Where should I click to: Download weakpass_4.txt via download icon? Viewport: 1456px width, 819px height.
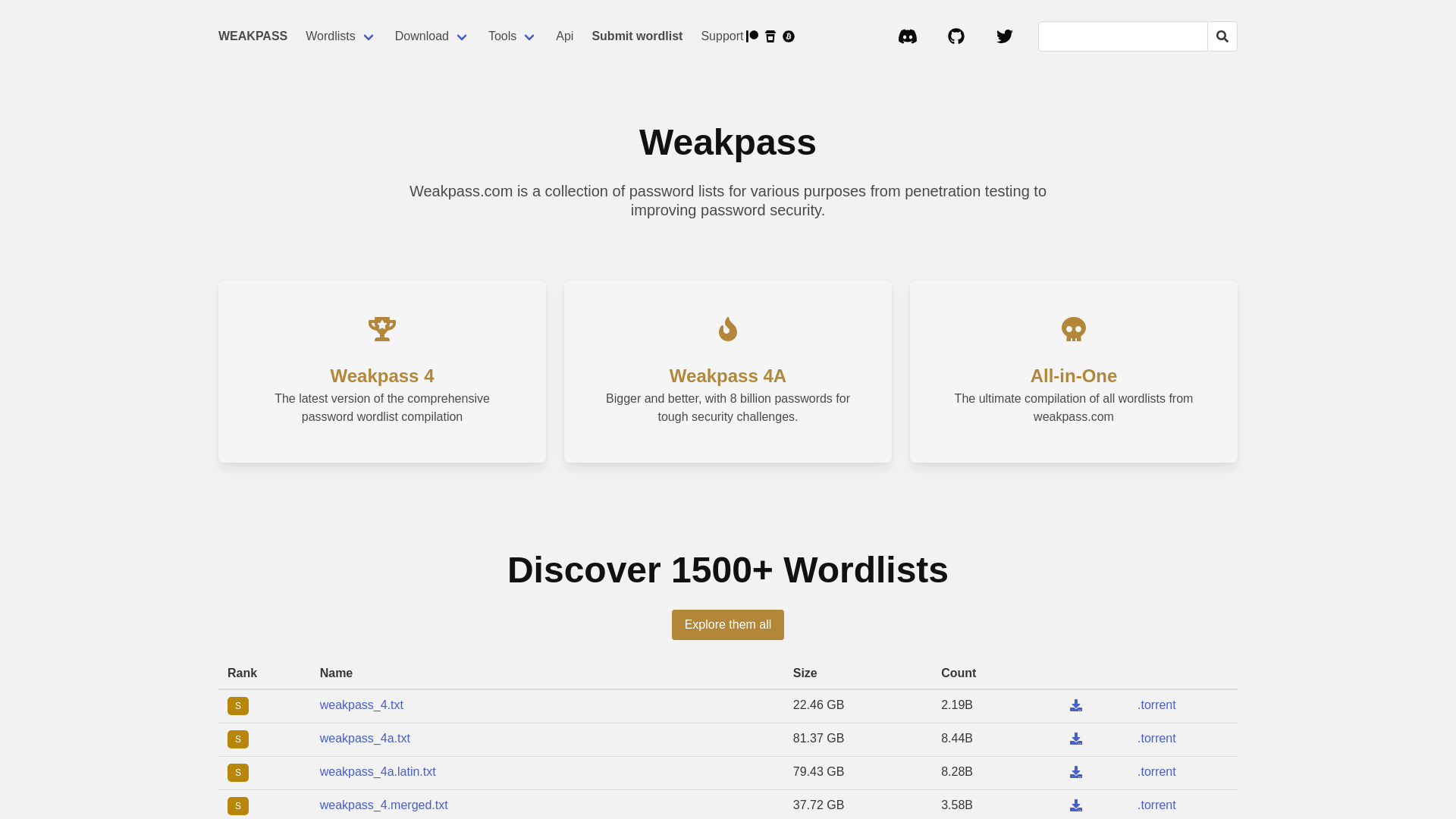1075,705
